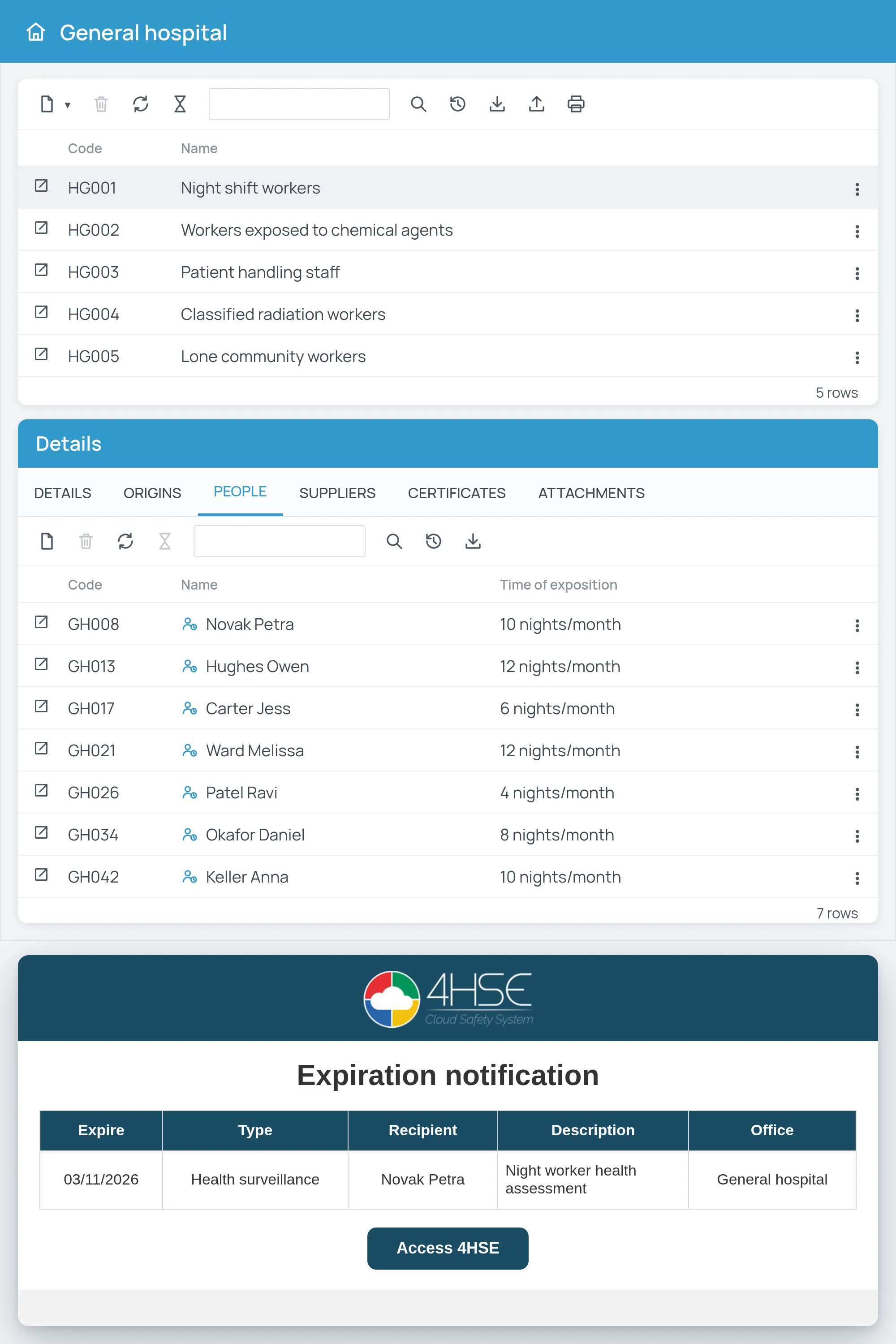Viewport: 896px width, 1344px height.
Task: Download the People list
Action: (x=473, y=541)
